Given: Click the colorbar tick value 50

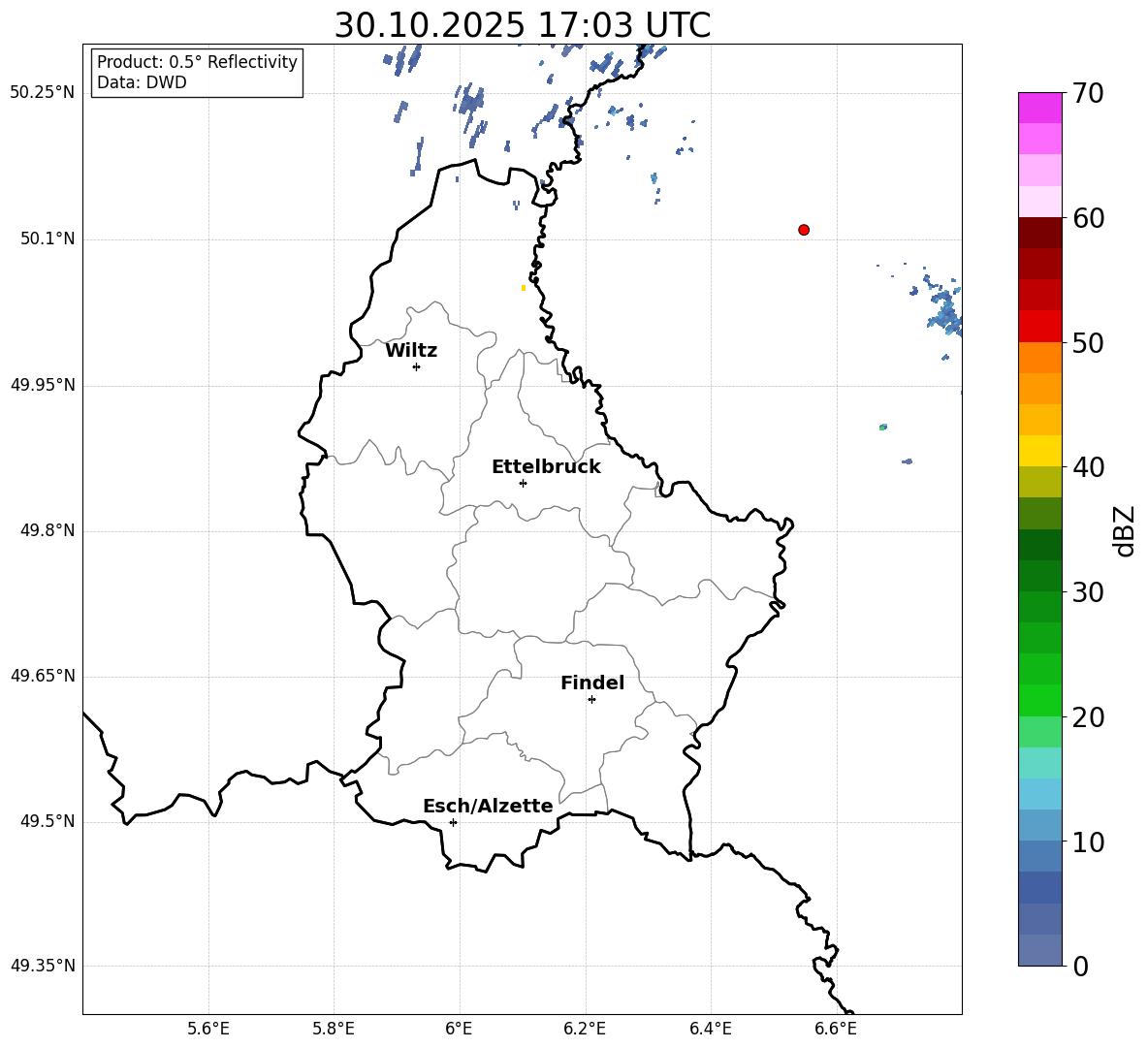Looking at the screenshot, I should coord(1088,342).
